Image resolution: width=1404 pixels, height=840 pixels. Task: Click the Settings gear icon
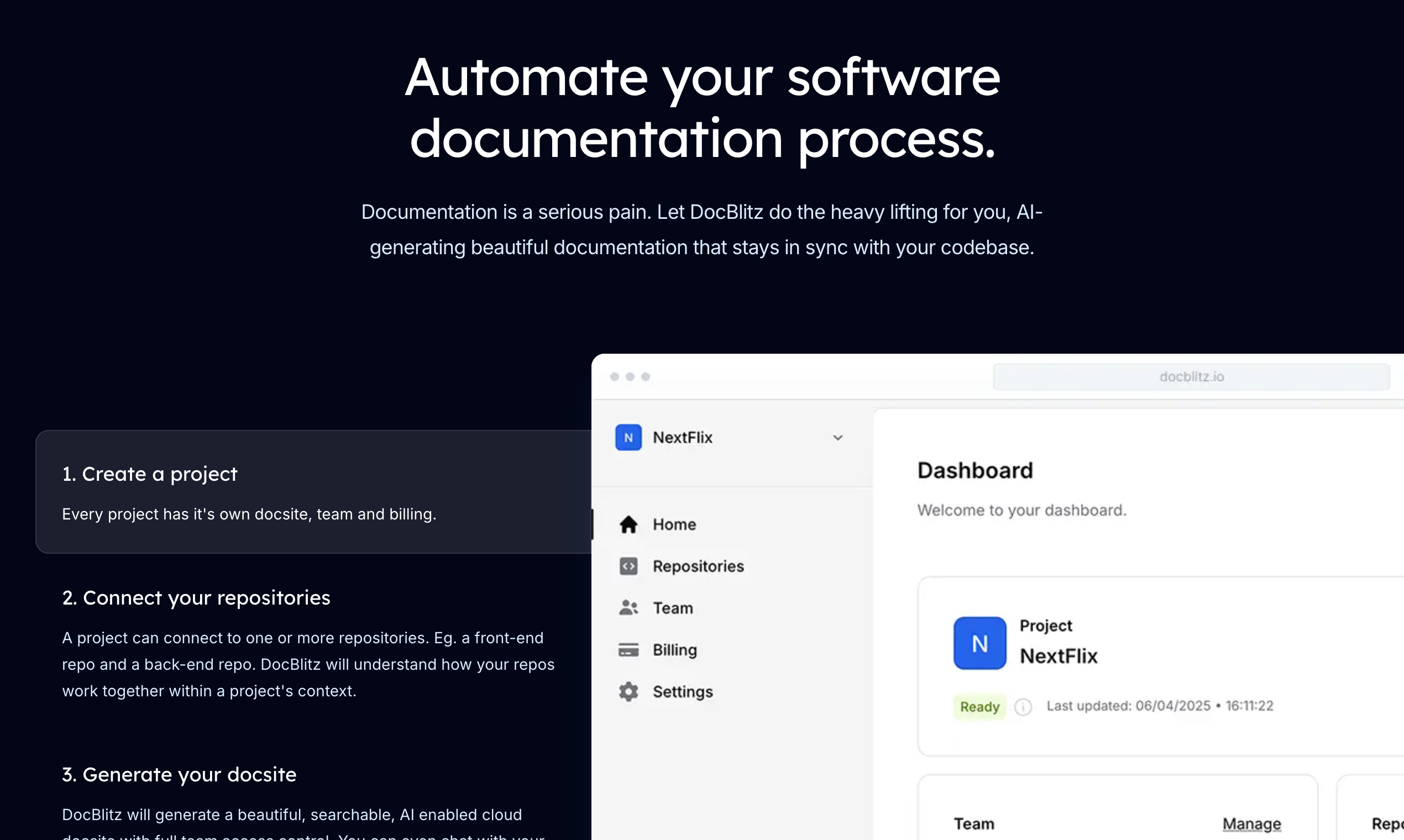coord(628,692)
